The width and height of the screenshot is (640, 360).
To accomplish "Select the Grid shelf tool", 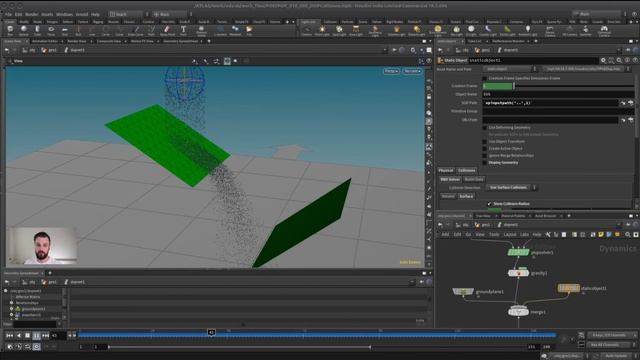I will (64, 30).
